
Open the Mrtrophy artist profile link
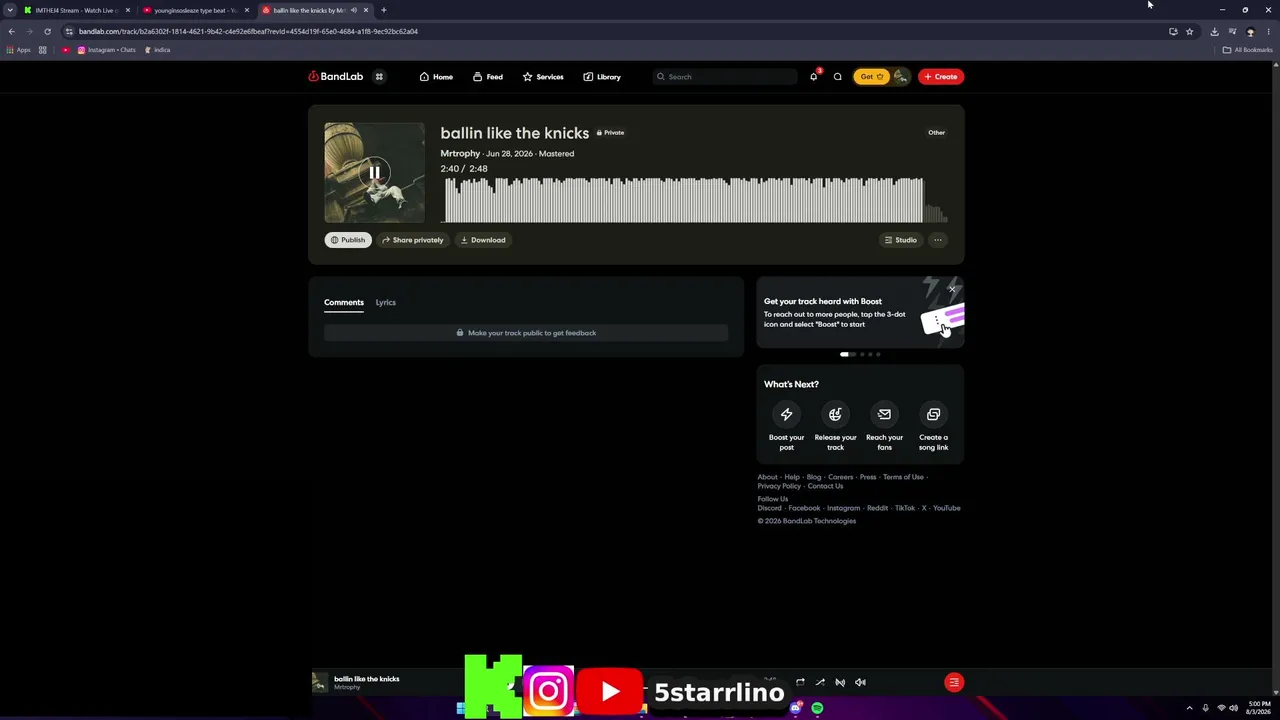coord(460,154)
